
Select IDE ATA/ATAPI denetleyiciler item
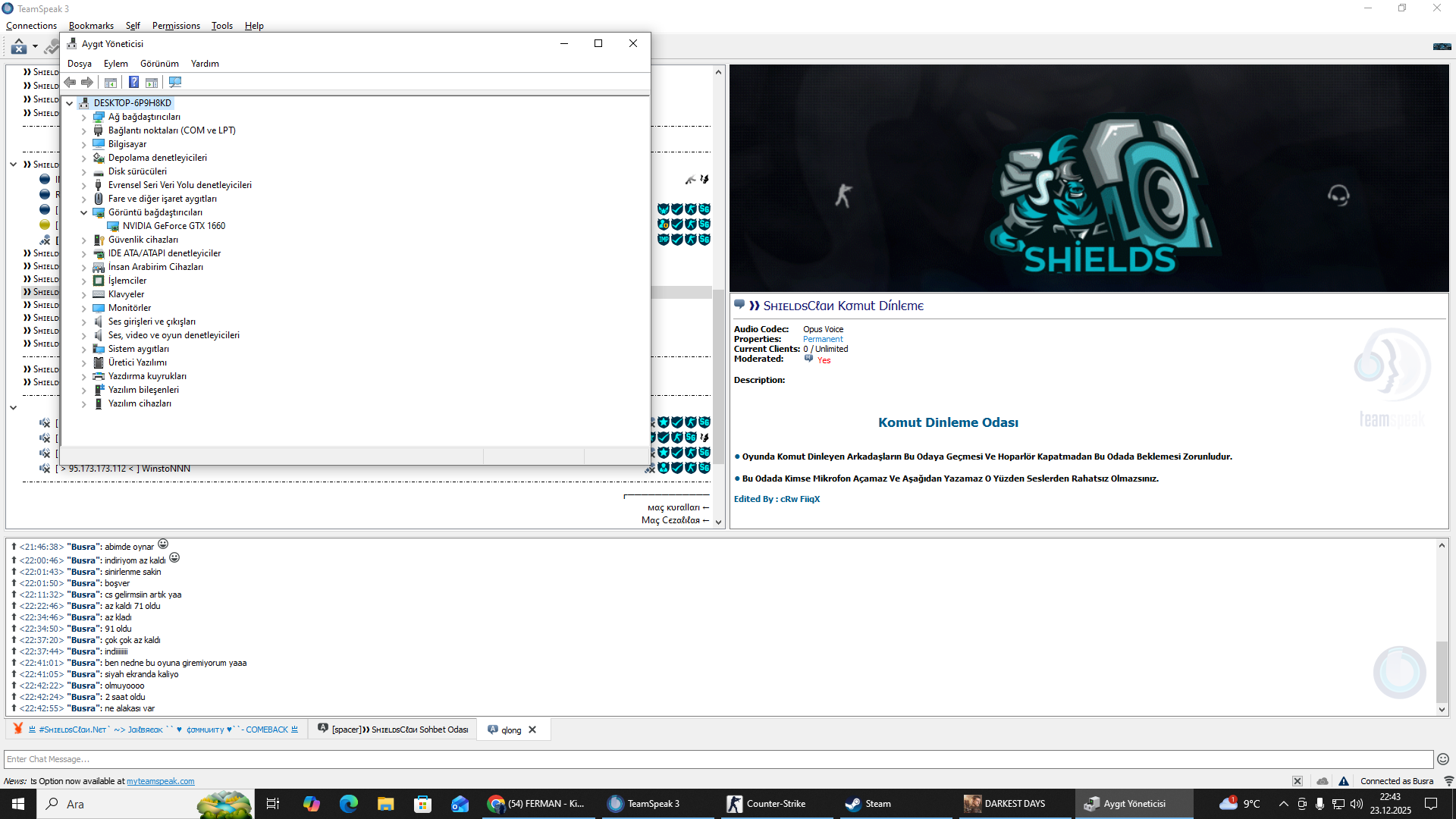[165, 253]
